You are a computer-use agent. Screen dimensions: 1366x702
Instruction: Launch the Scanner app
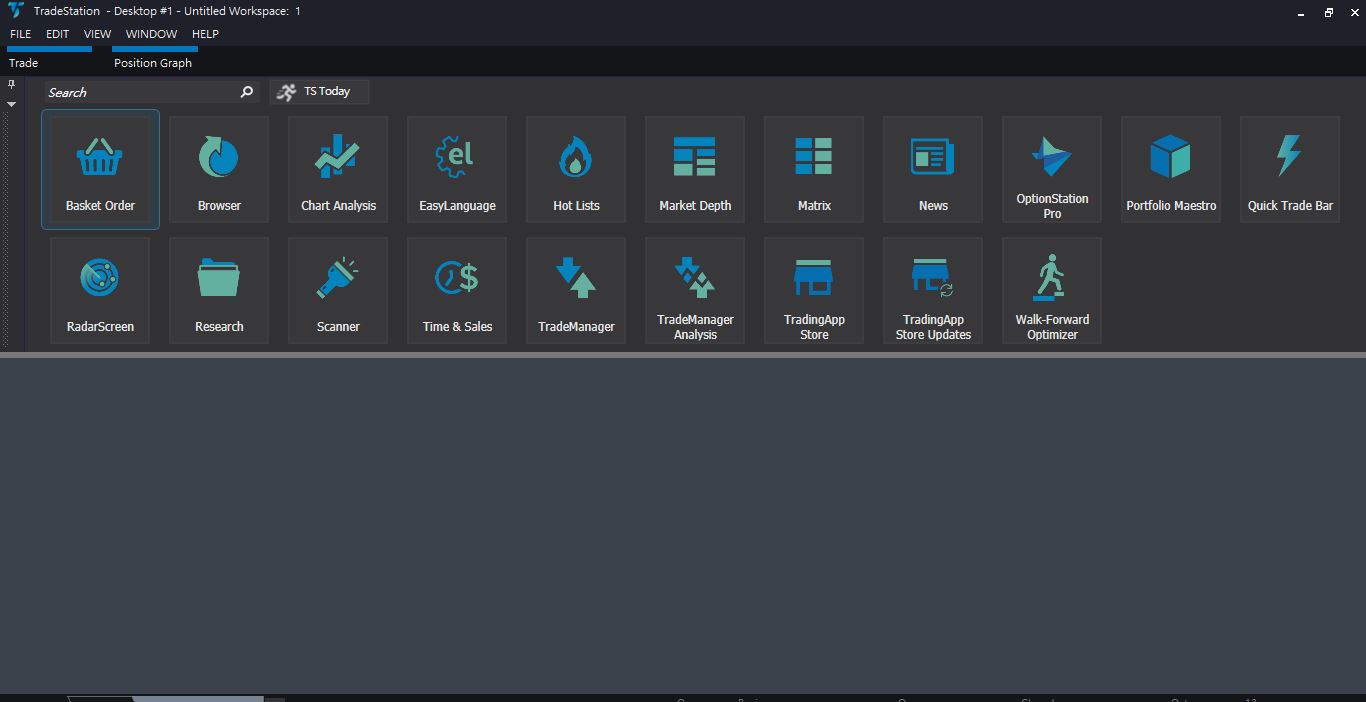[x=338, y=291]
